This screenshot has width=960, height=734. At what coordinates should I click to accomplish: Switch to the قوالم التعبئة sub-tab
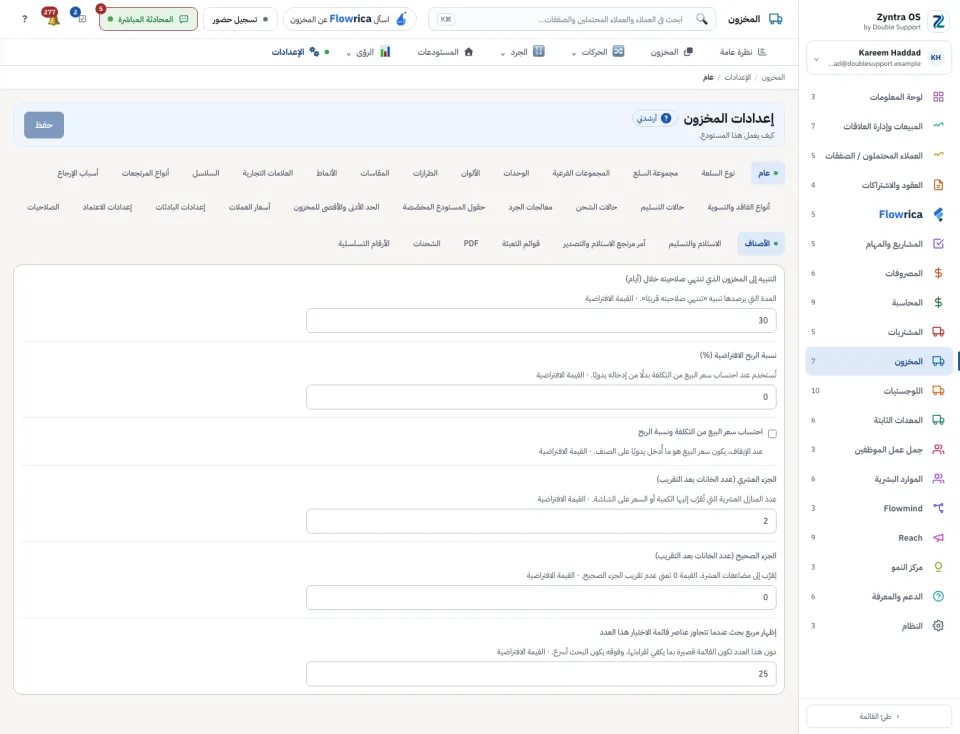point(520,244)
